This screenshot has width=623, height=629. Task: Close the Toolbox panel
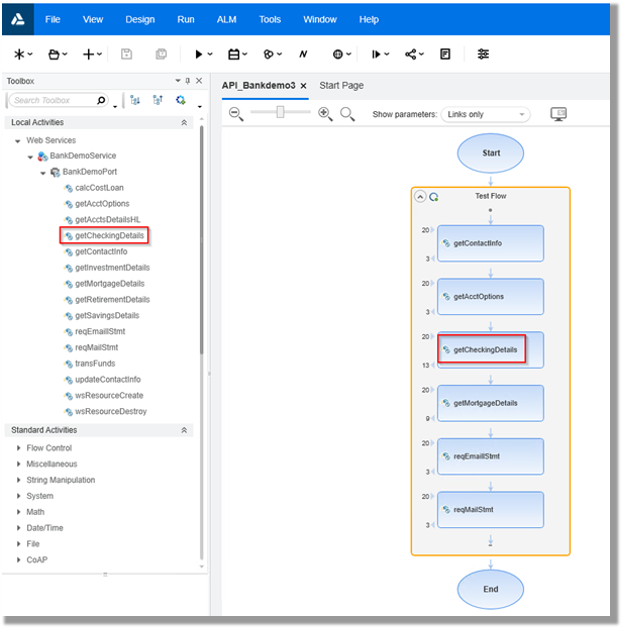point(199,81)
